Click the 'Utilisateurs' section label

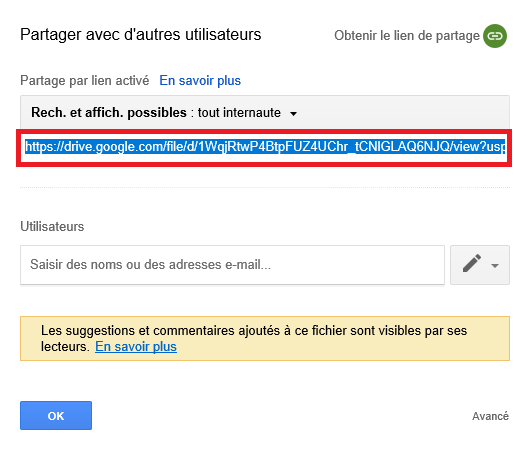[52, 226]
